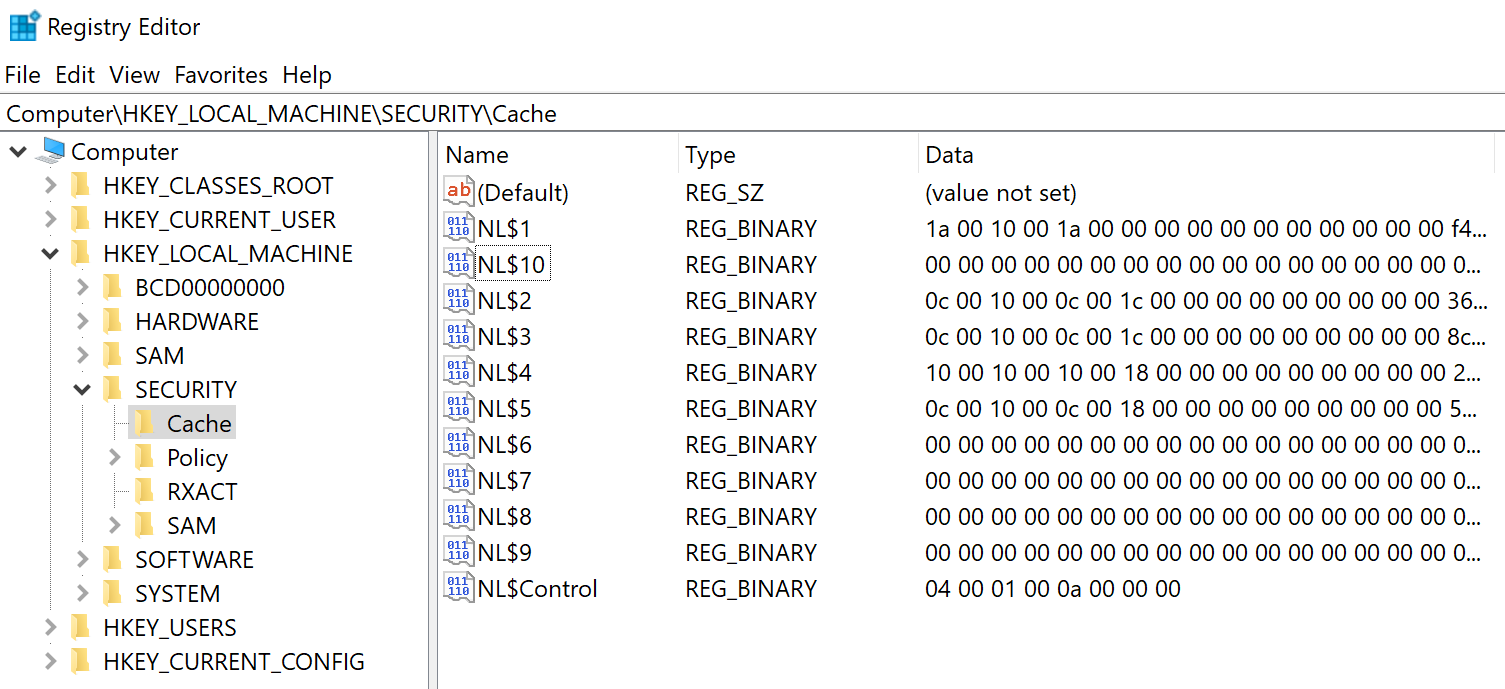Click the Registry Editor icon in the title bar

pos(22,24)
